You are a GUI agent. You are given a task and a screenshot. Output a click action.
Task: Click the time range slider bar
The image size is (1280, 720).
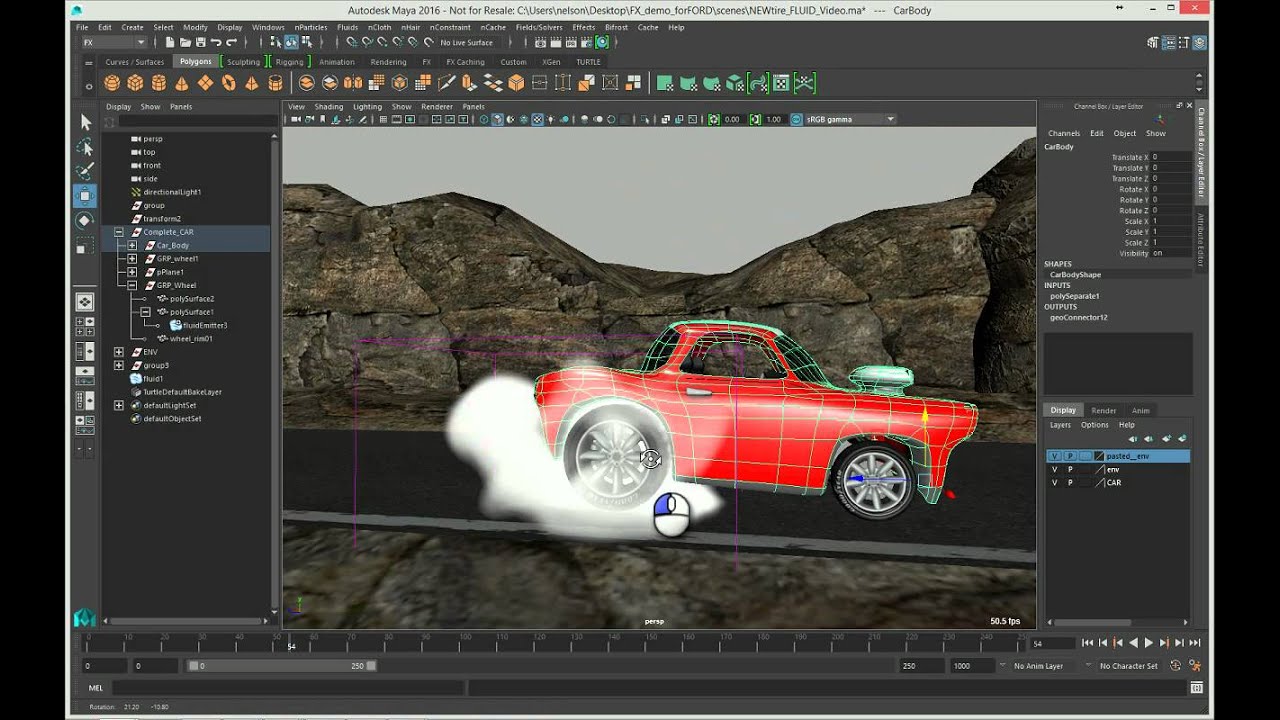tap(282, 666)
